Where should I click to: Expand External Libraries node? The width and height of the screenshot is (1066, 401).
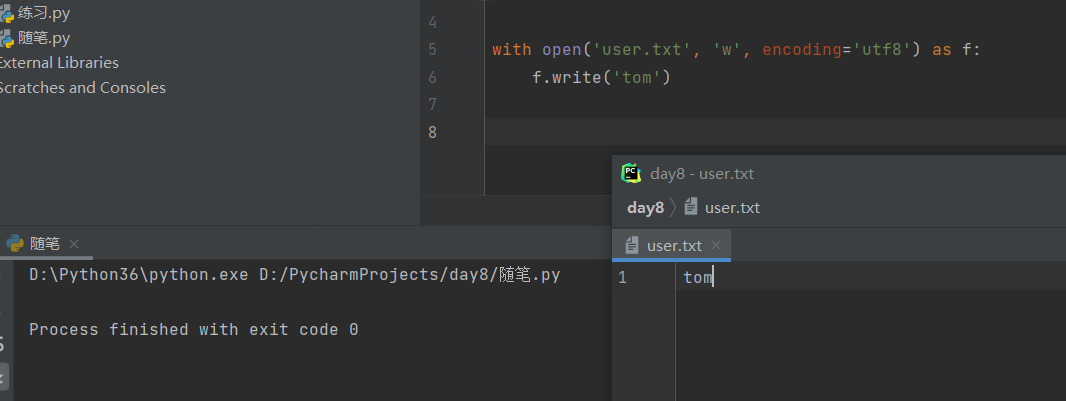point(58,63)
